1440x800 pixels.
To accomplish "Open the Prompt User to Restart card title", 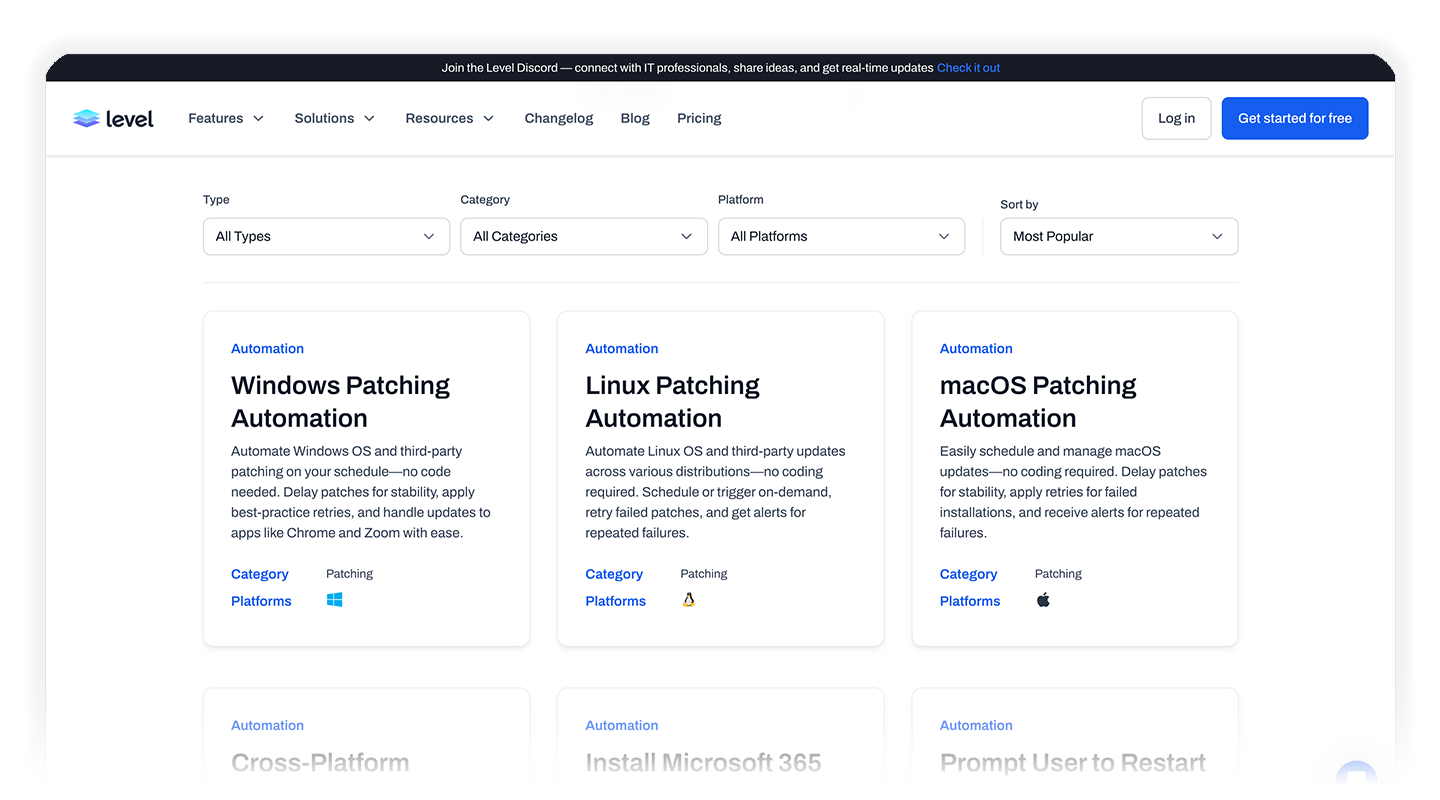I will (x=1073, y=763).
